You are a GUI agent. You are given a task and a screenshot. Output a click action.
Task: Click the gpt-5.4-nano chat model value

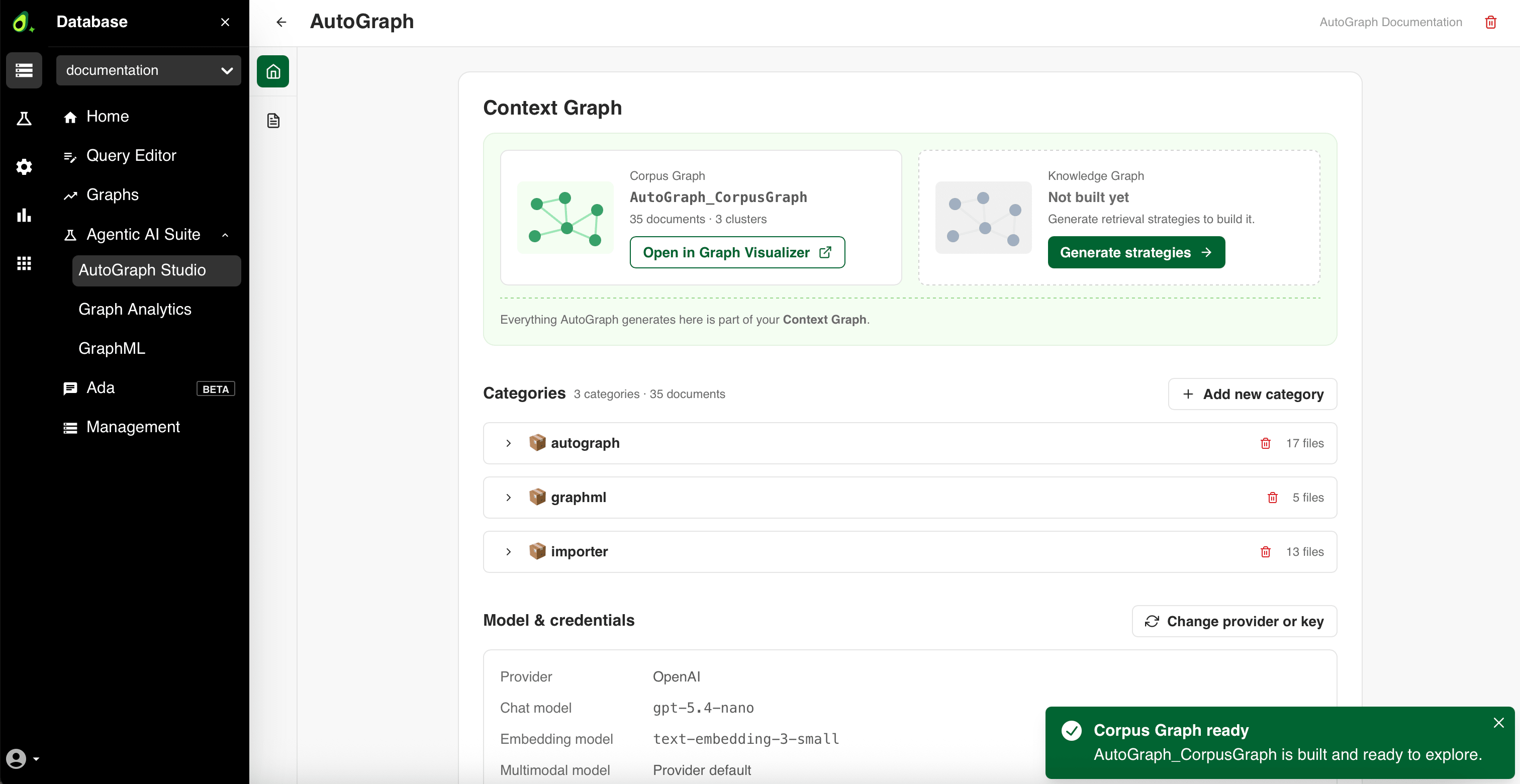703,708
